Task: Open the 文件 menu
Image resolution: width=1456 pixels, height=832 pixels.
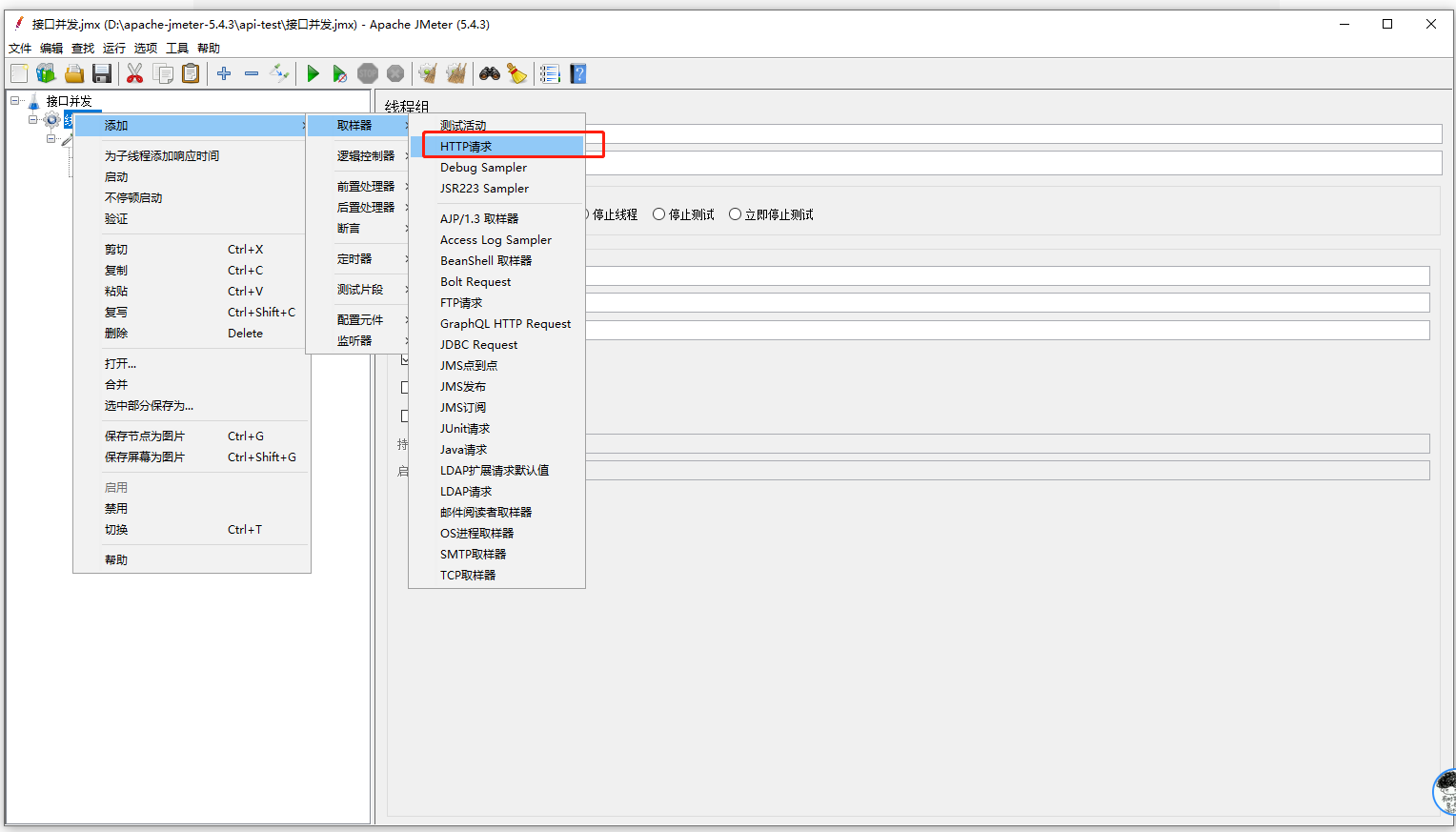Action: pyautogui.click(x=20, y=48)
